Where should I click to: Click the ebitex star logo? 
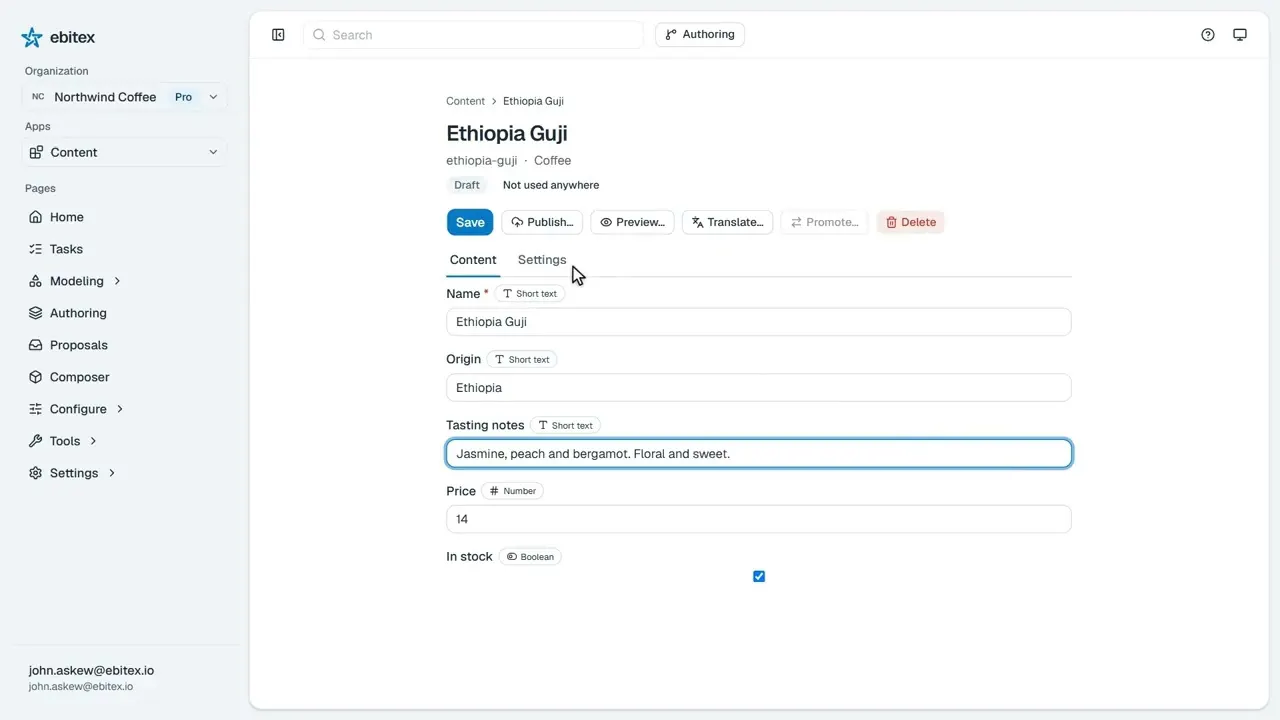32,37
